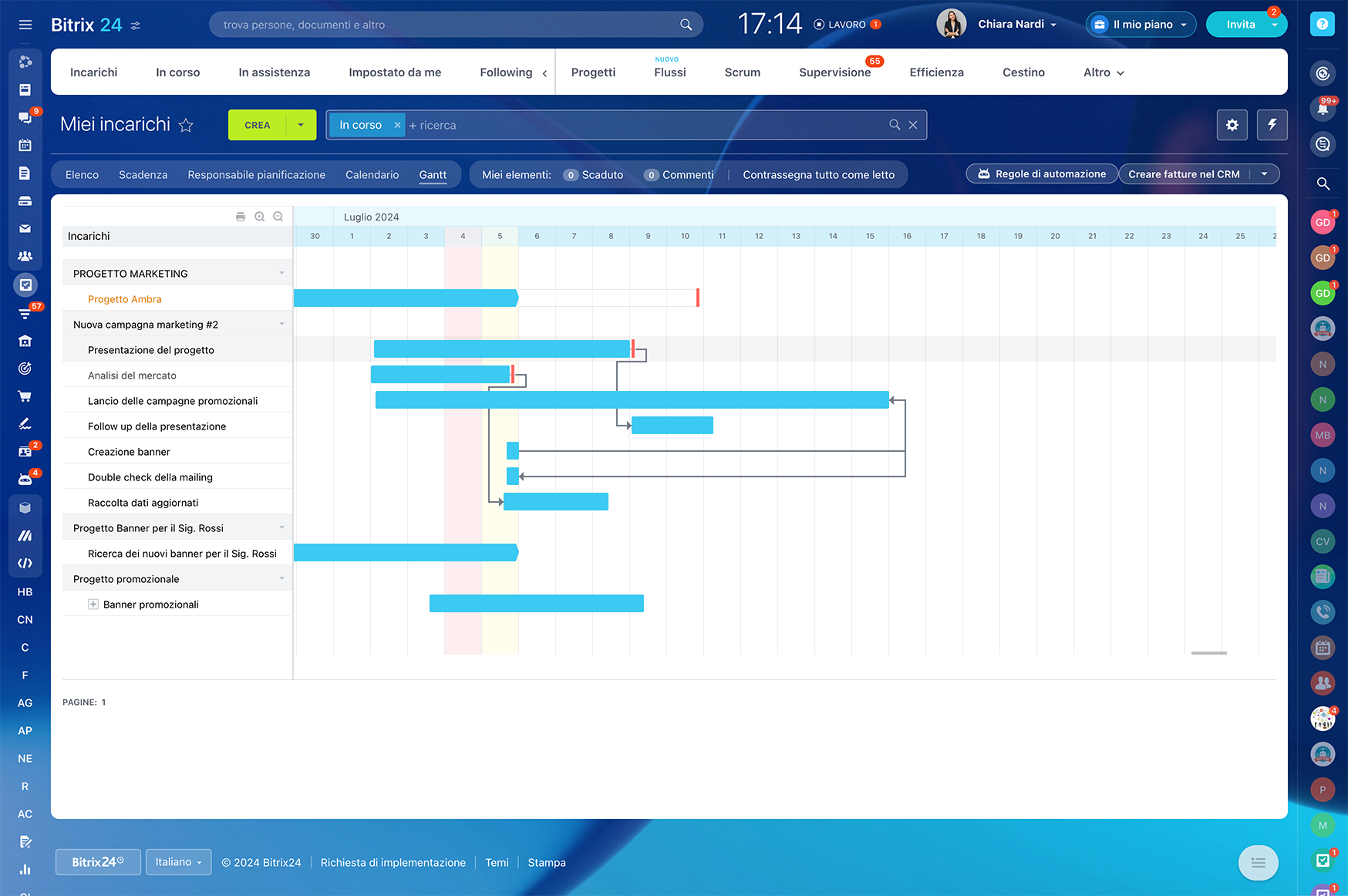Click the zoom out magnifier in the Gantt header

278,217
